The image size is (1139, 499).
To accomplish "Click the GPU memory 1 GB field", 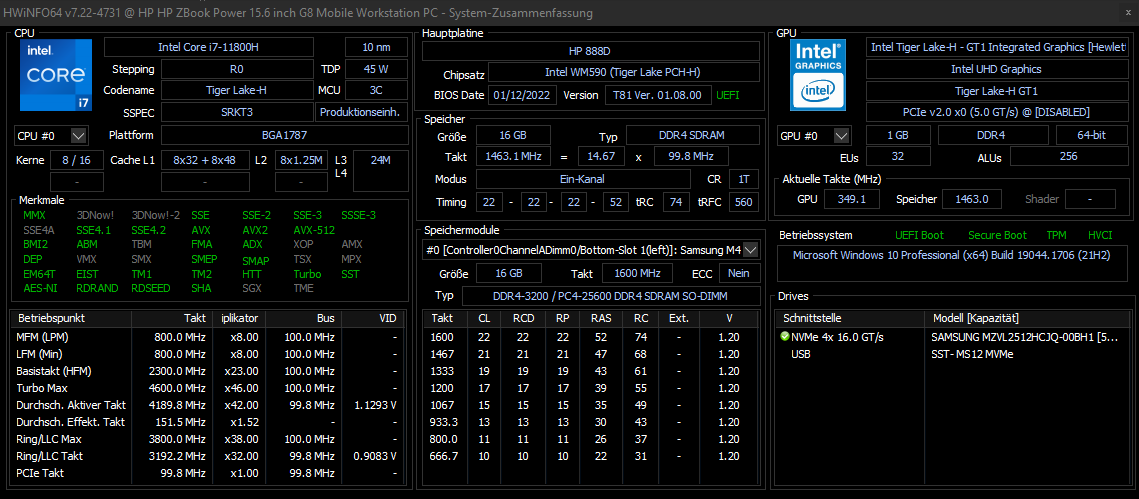I will click(898, 135).
